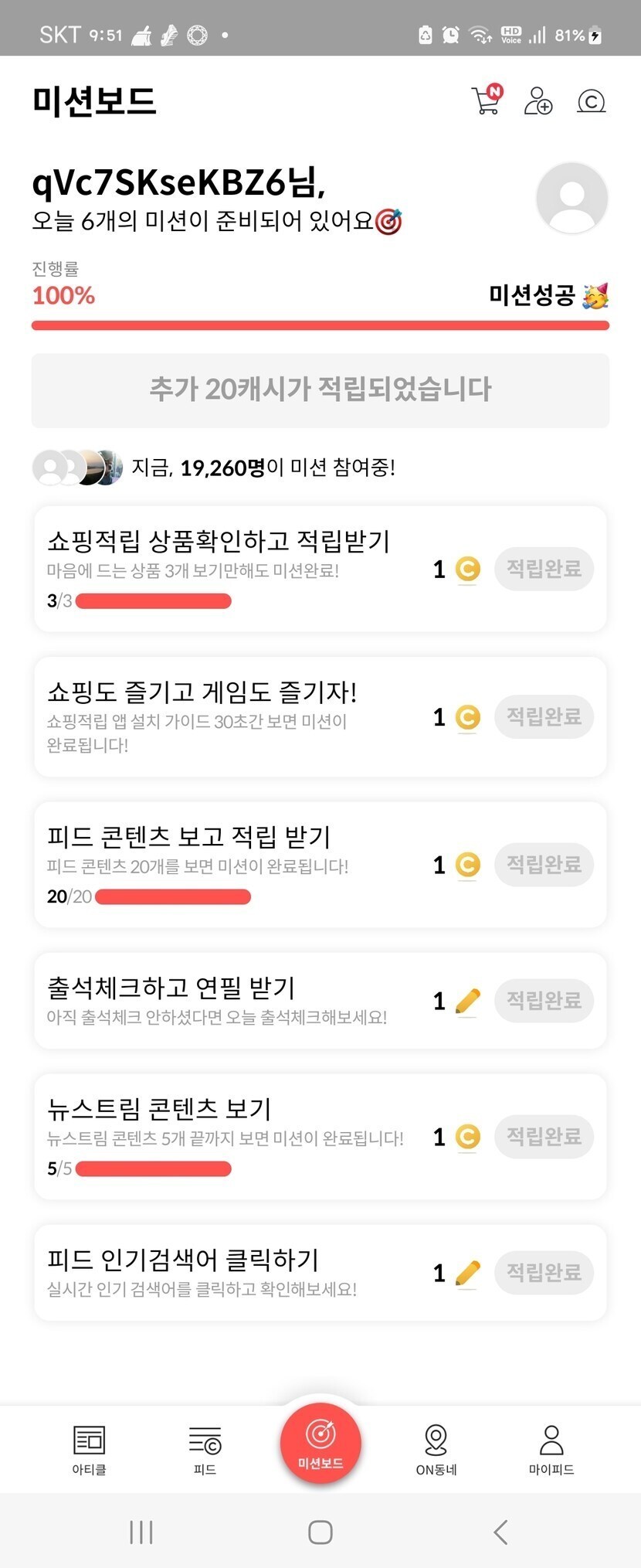Go to the 마이피드 tab

[551, 1448]
